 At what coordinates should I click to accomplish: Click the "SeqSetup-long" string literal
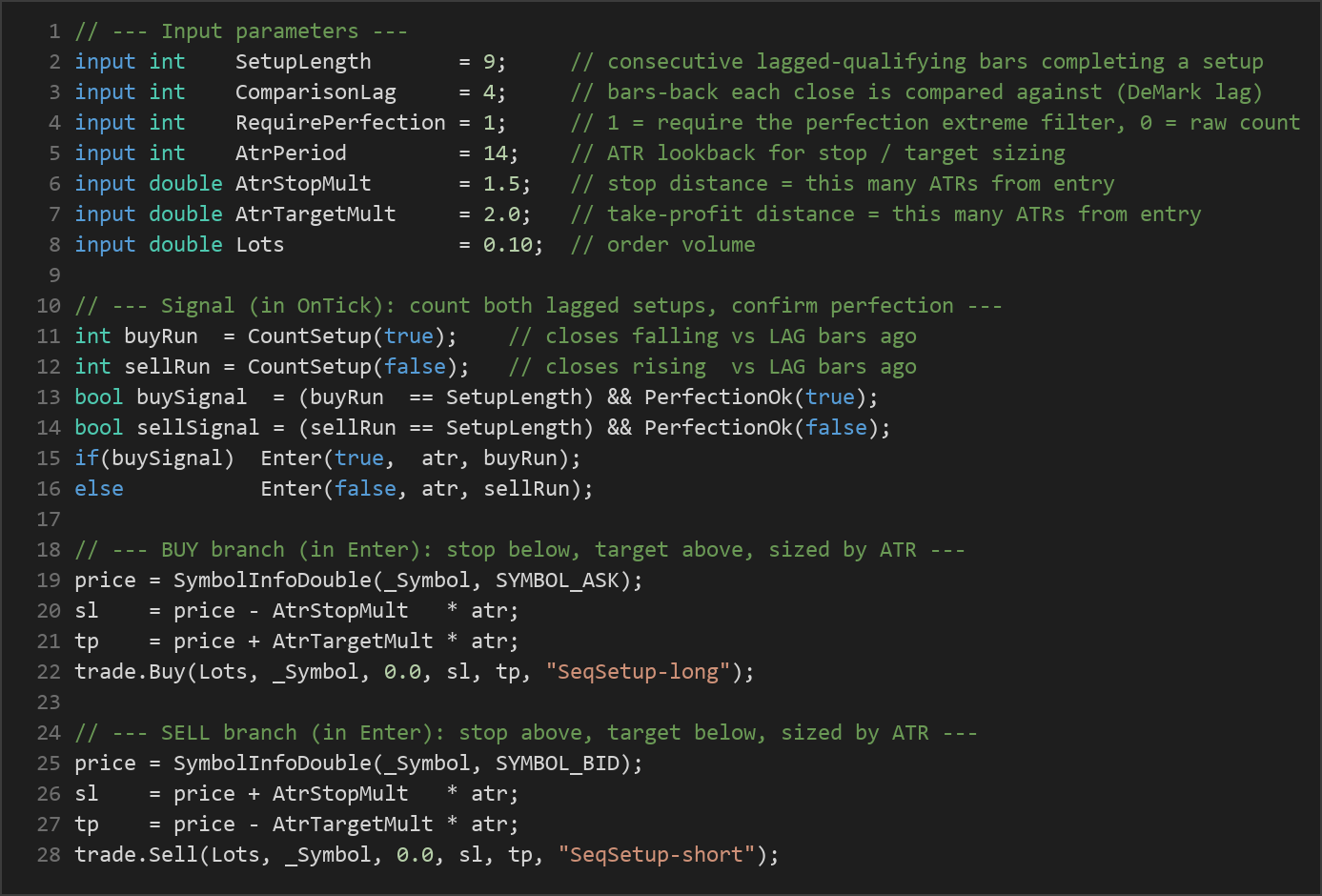pyautogui.click(x=638, y=672)
